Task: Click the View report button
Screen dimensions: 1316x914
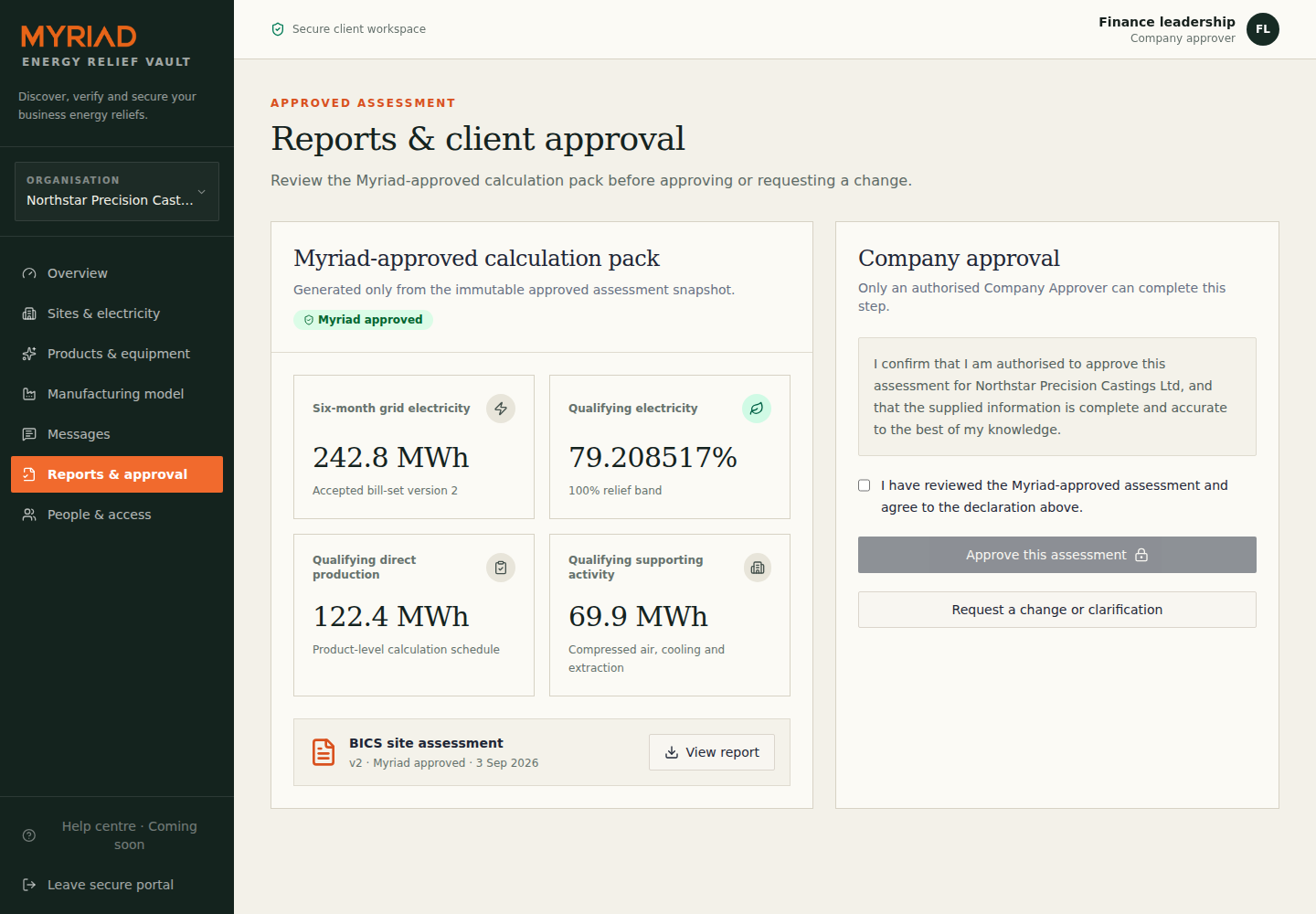Action: coord(712,752)
